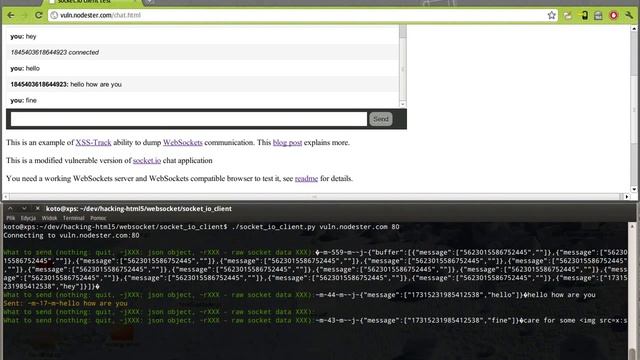
Task: Click the 'hello how are you' chat message
Action: pyautogui.click(x=66, y=84)
